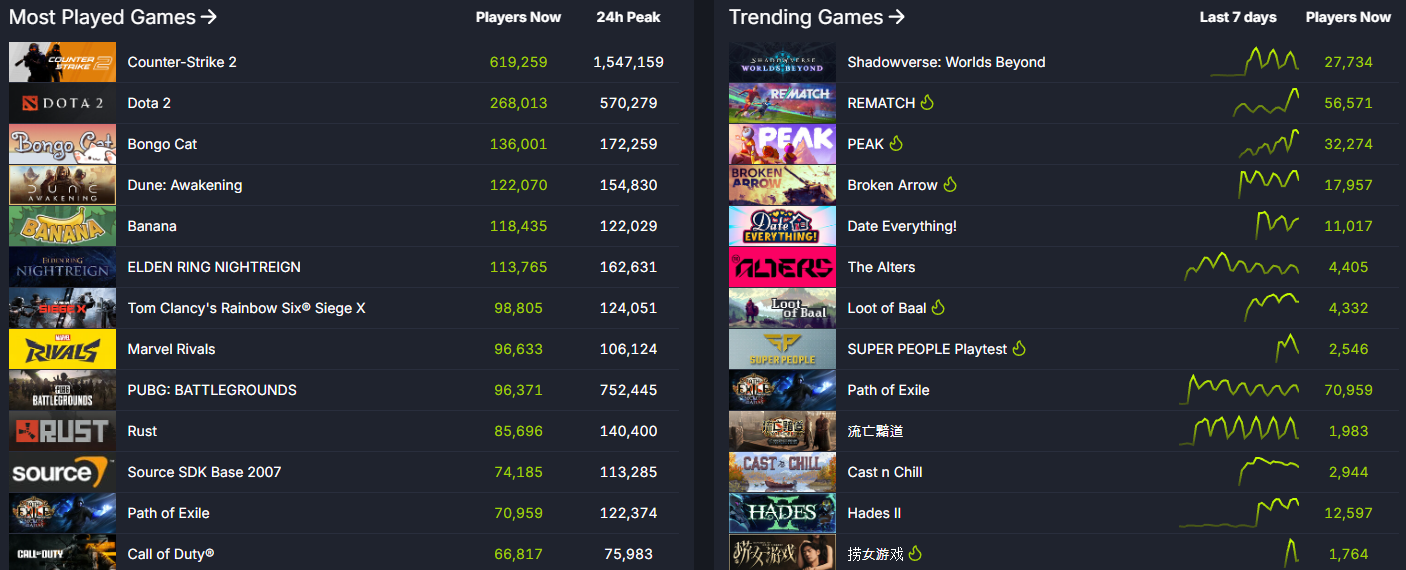Click the Source SDK Base 2007 thumbnail
Screen dimensions: 1406x570
(62, 472)
